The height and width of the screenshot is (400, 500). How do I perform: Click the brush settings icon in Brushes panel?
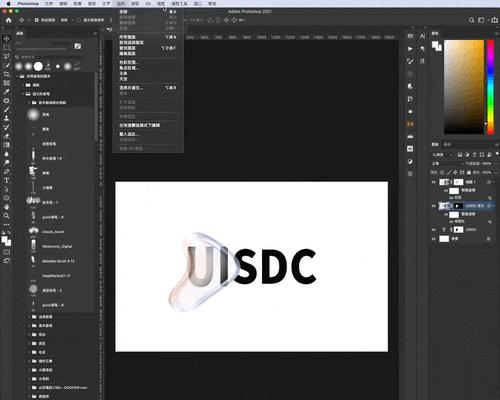point(78,46)
